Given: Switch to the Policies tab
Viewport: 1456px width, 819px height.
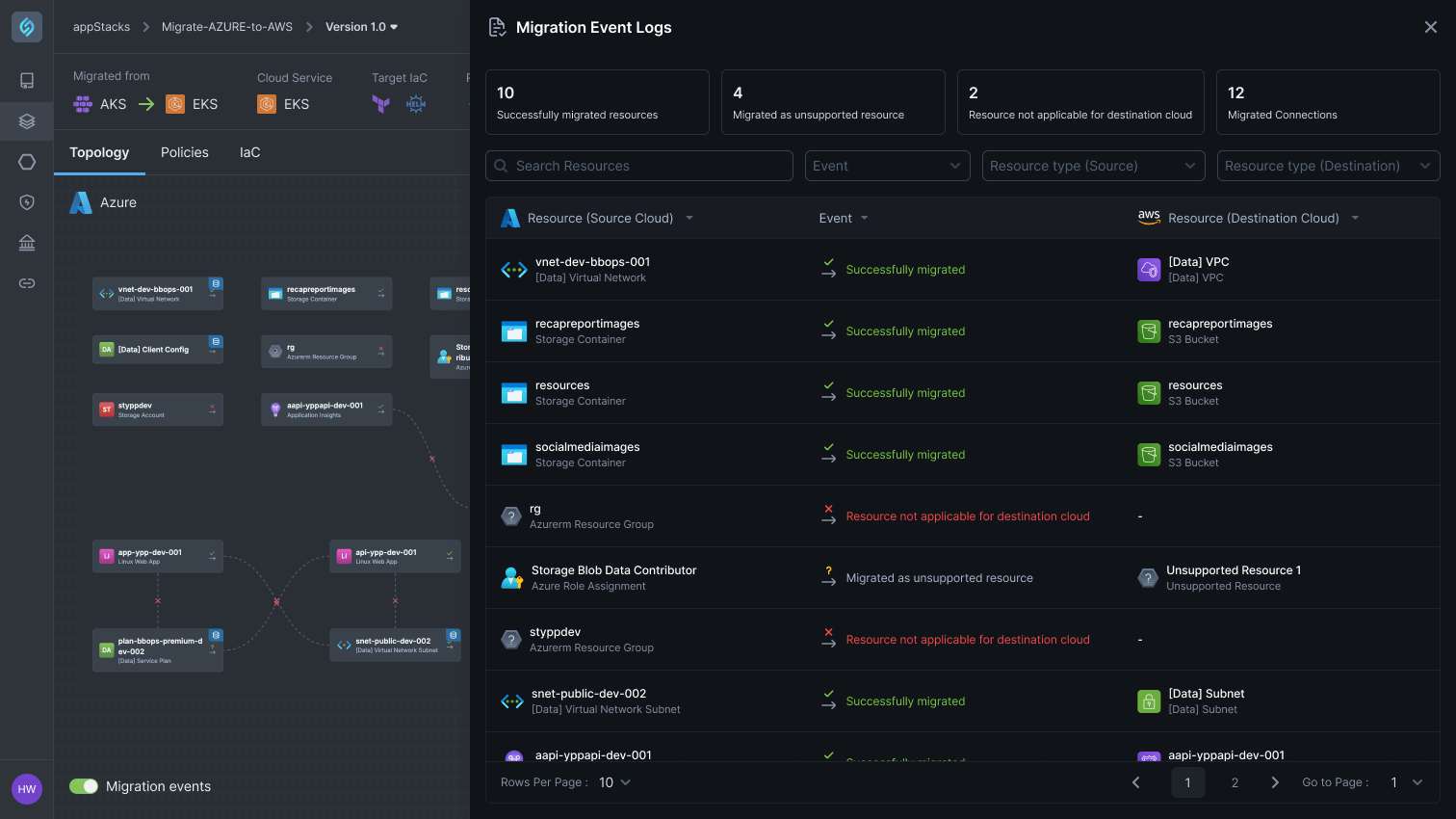Looking at the screenshot, I should tap(185, 152).
